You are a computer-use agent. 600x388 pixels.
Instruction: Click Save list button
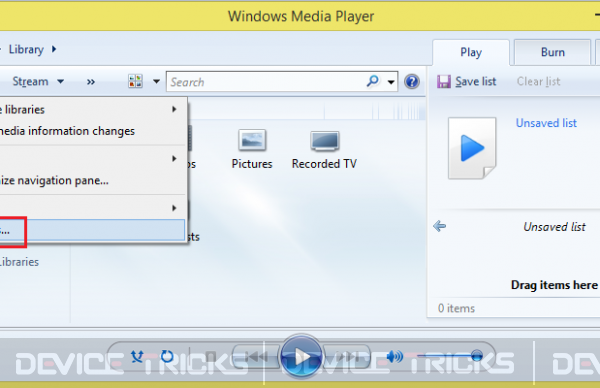pos(467,82)
